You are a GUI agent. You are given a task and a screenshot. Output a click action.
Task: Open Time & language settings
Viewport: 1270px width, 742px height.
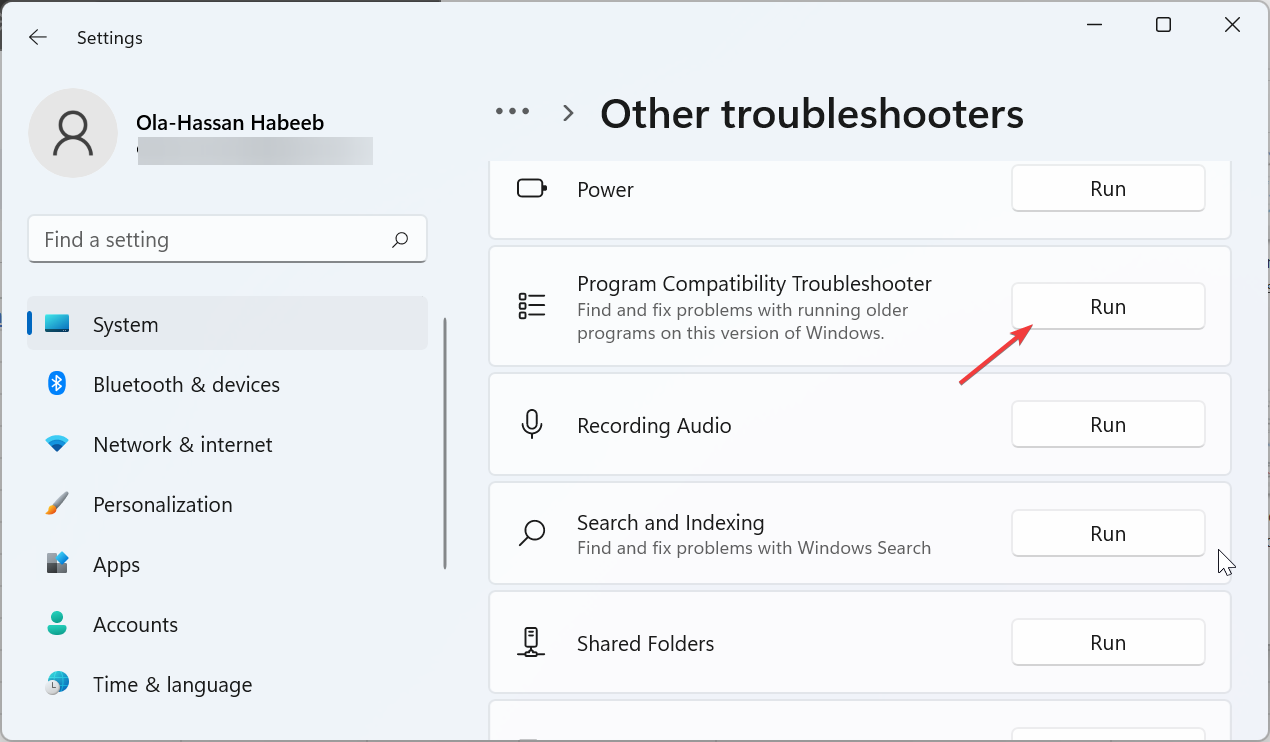227,684
